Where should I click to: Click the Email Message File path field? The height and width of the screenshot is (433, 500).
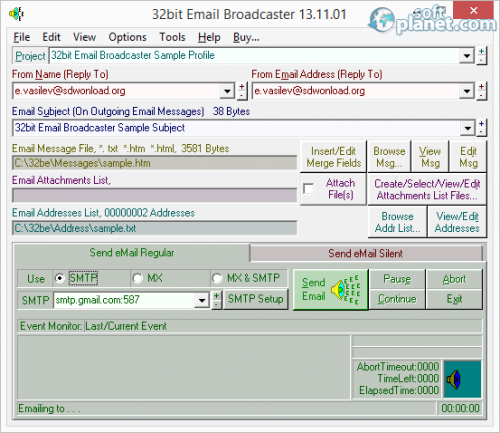point(155,163)
